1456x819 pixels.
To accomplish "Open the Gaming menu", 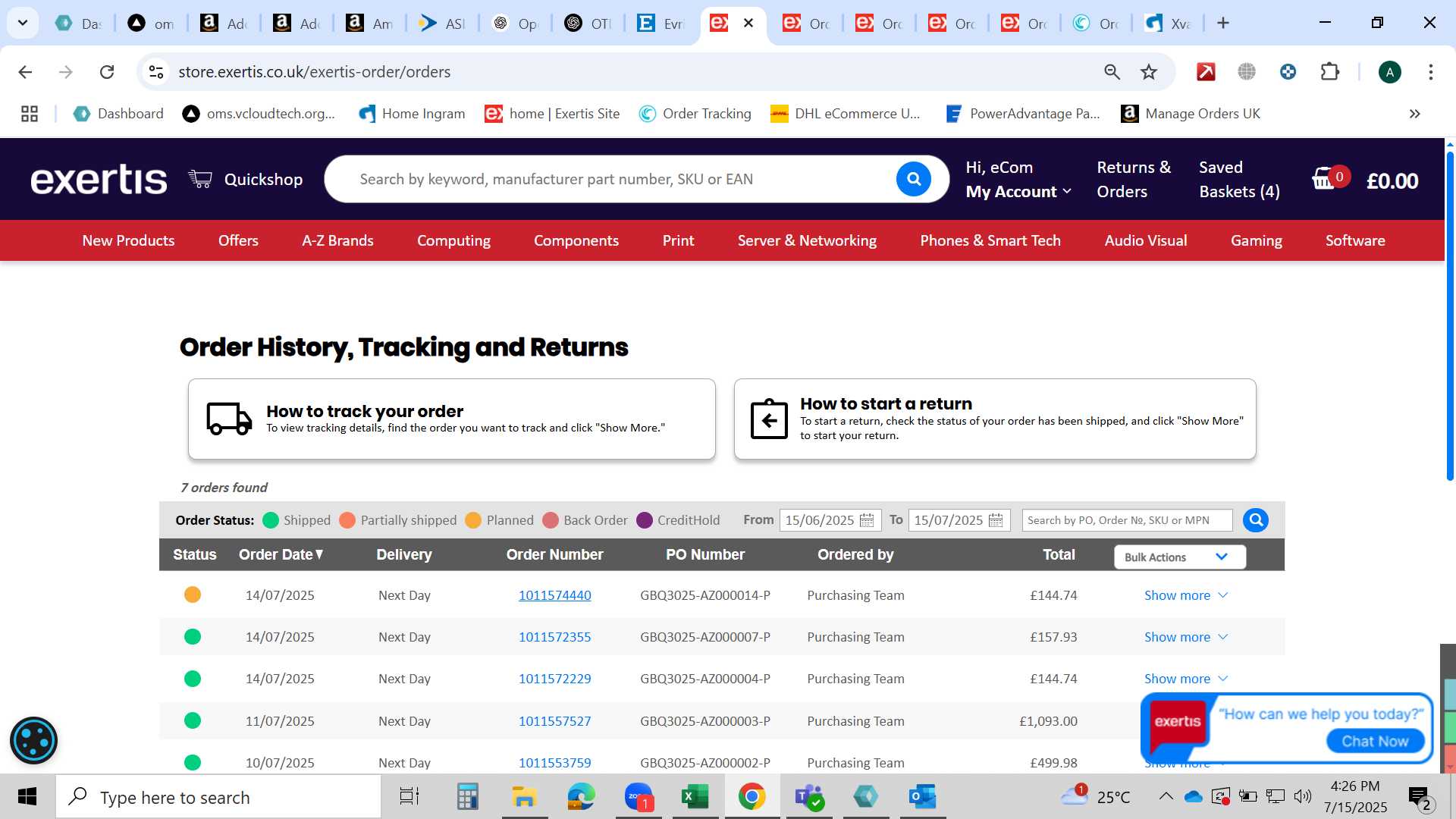I will tap(1256, 240).
